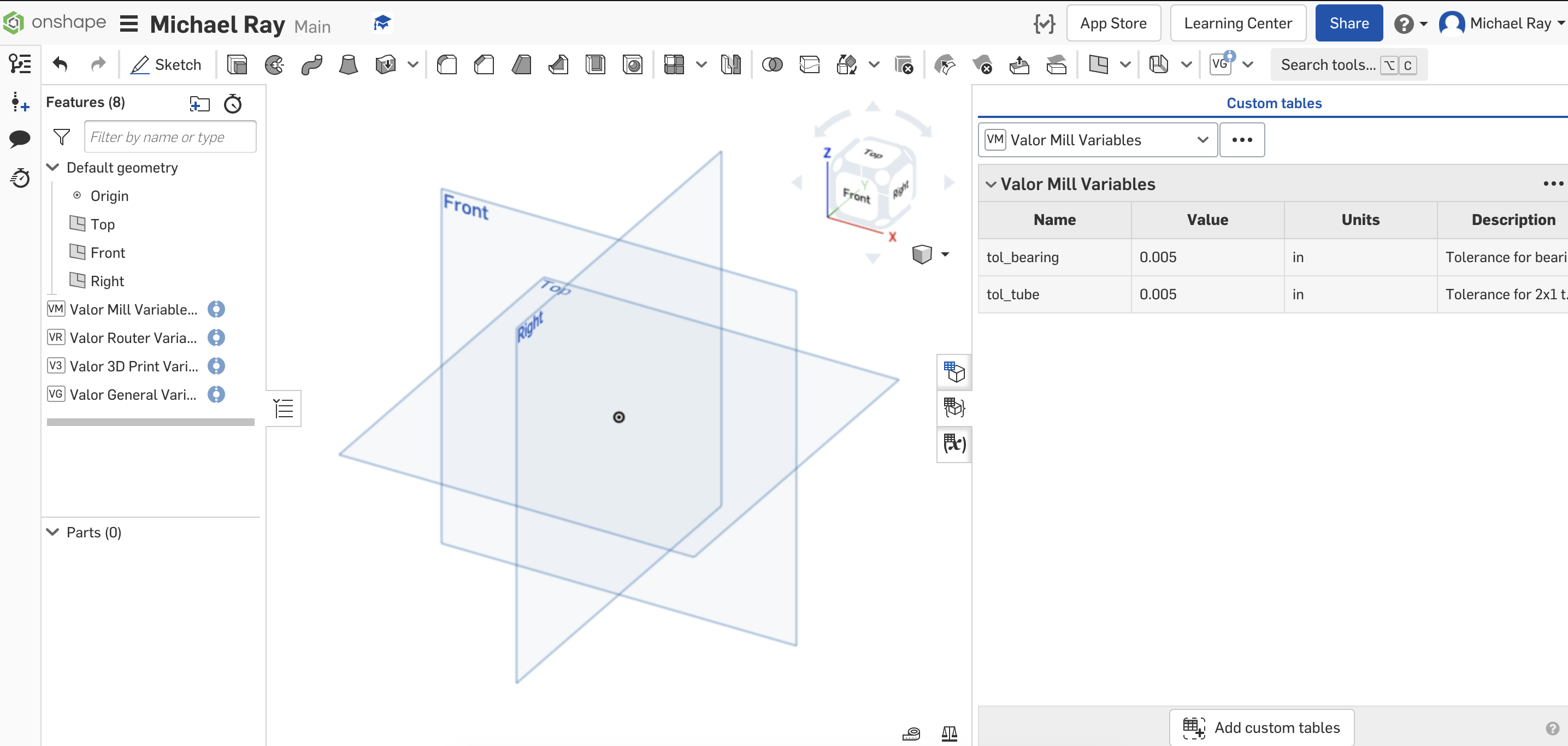
Task: Expand the VG custom feature dropdown arrow
Action: 1248,64
